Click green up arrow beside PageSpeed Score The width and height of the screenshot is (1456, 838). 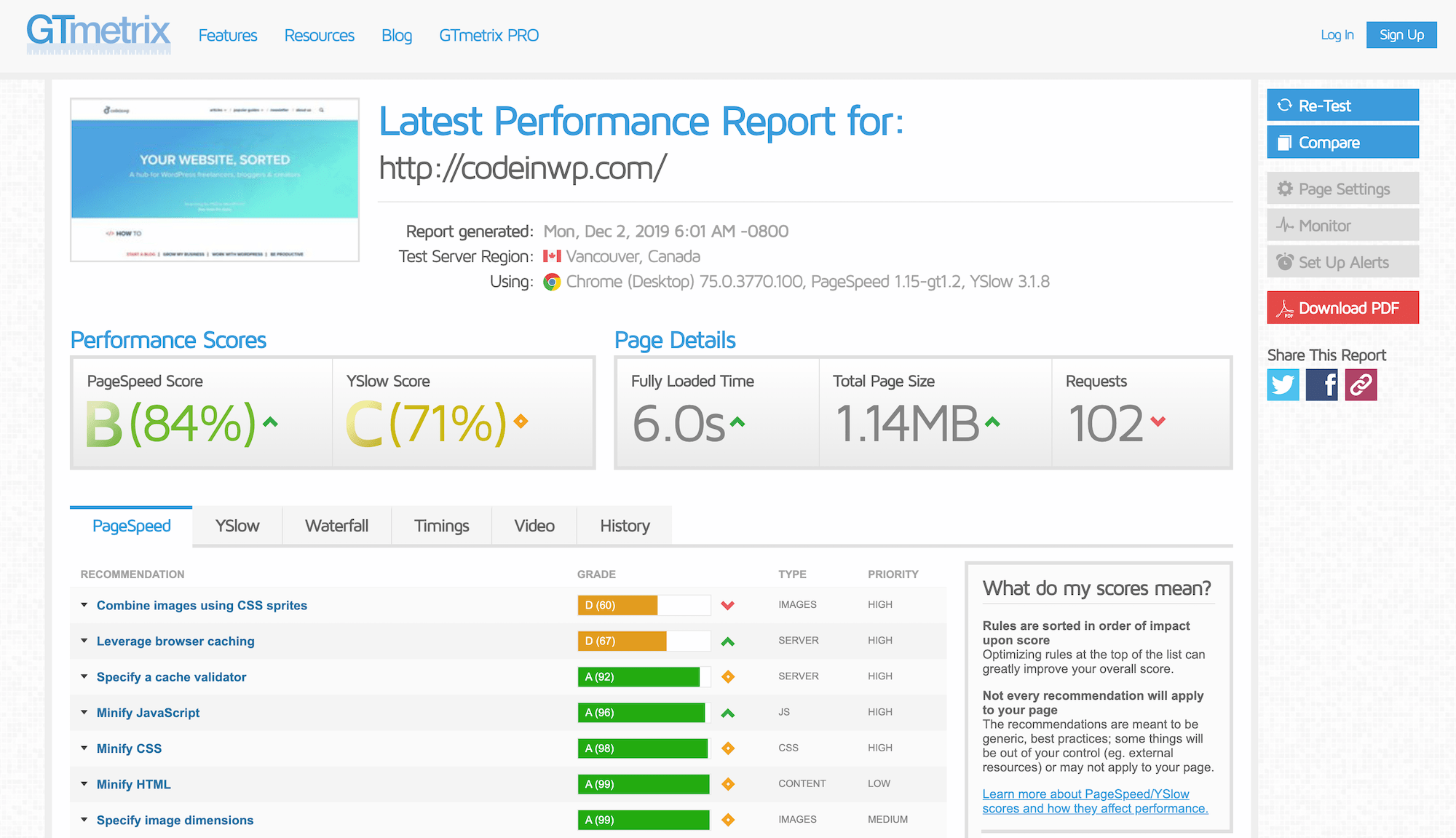270,422
